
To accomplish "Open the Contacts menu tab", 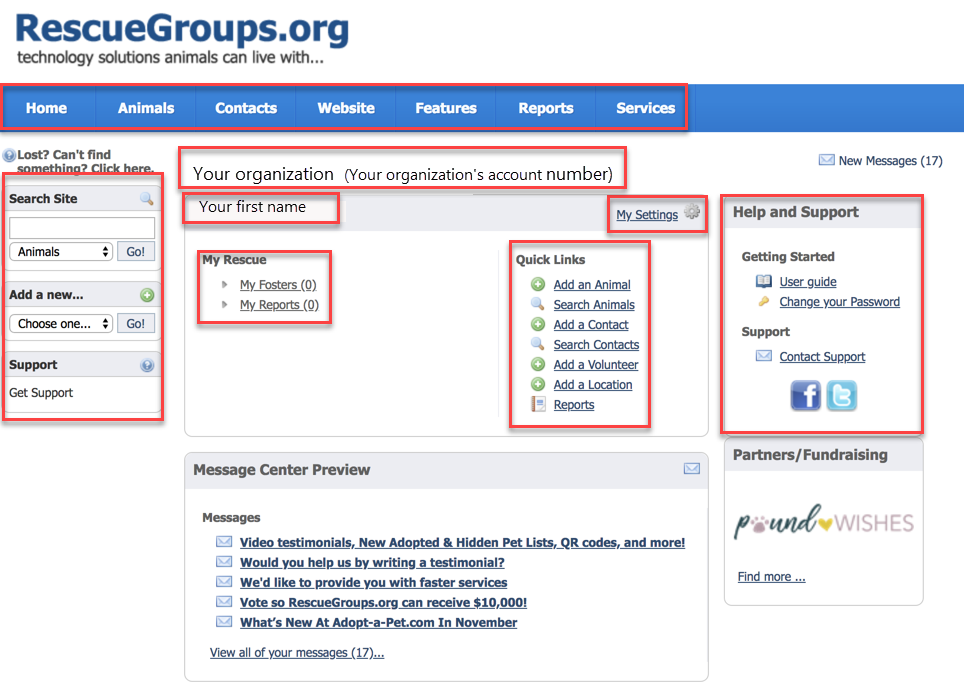I will pyautogui.click(x=246, y=108).
